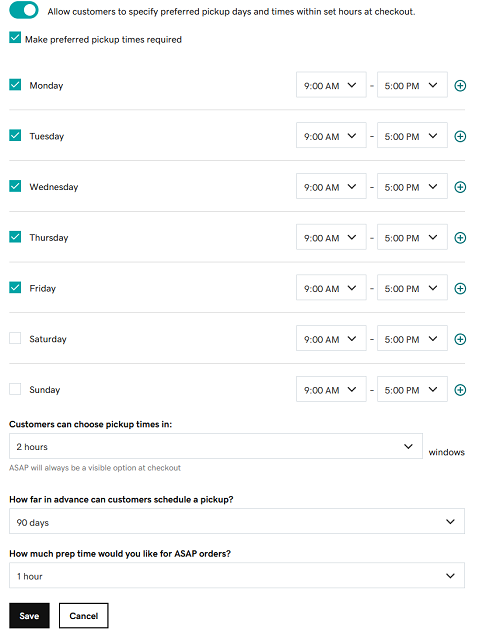Enable the Sunday checkbox
The image size is (500, 629).
click(x=15, y=389)
